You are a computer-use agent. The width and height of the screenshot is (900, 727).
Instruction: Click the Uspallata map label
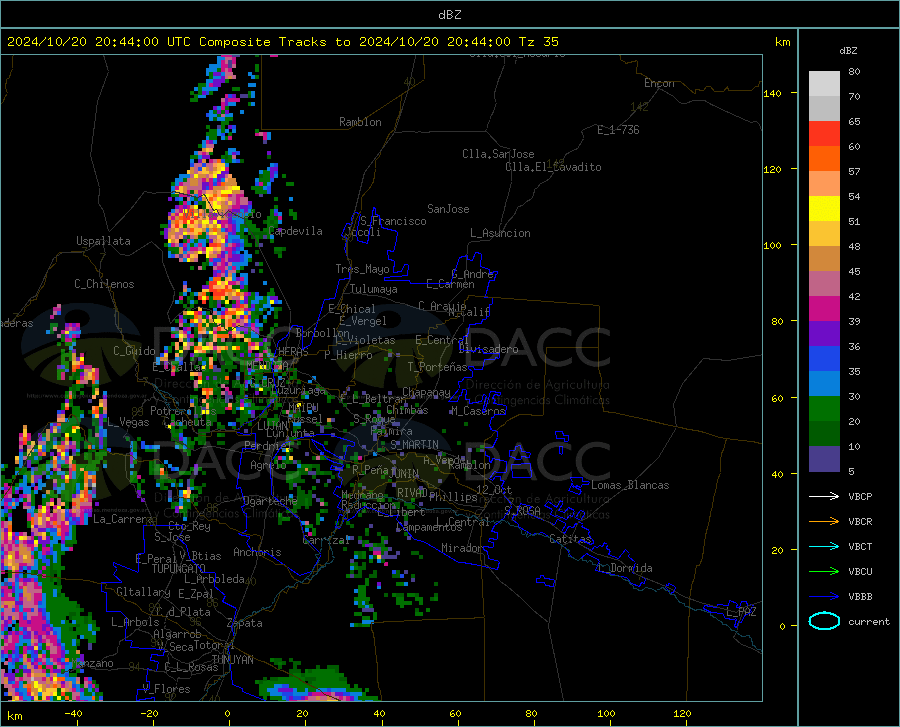tap(103, 242)
